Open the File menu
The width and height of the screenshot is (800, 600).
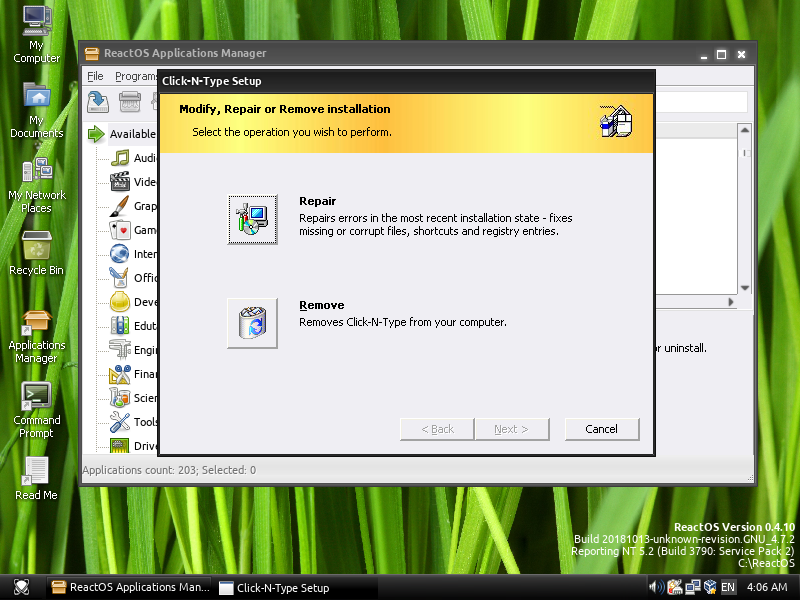click(x=95, y=76)
